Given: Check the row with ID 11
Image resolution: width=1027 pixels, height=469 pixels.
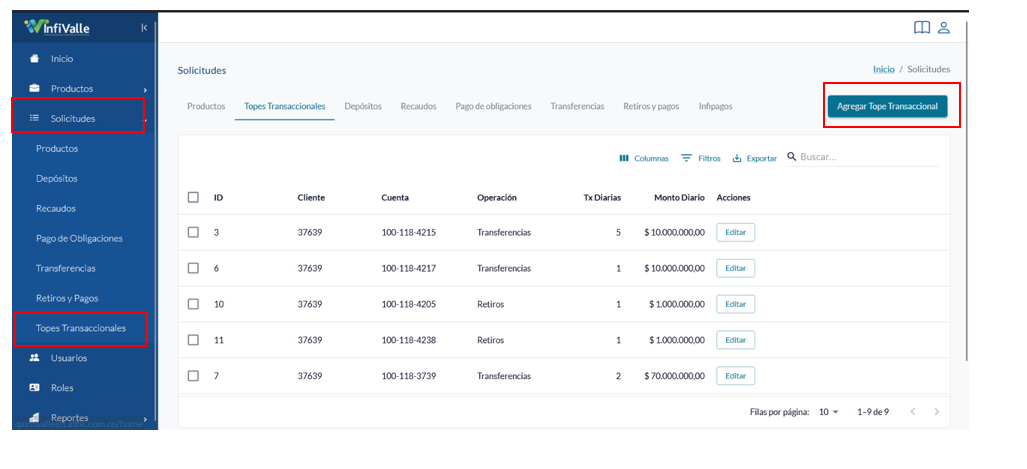Looking at the screenshot, I should click(193, 340).
